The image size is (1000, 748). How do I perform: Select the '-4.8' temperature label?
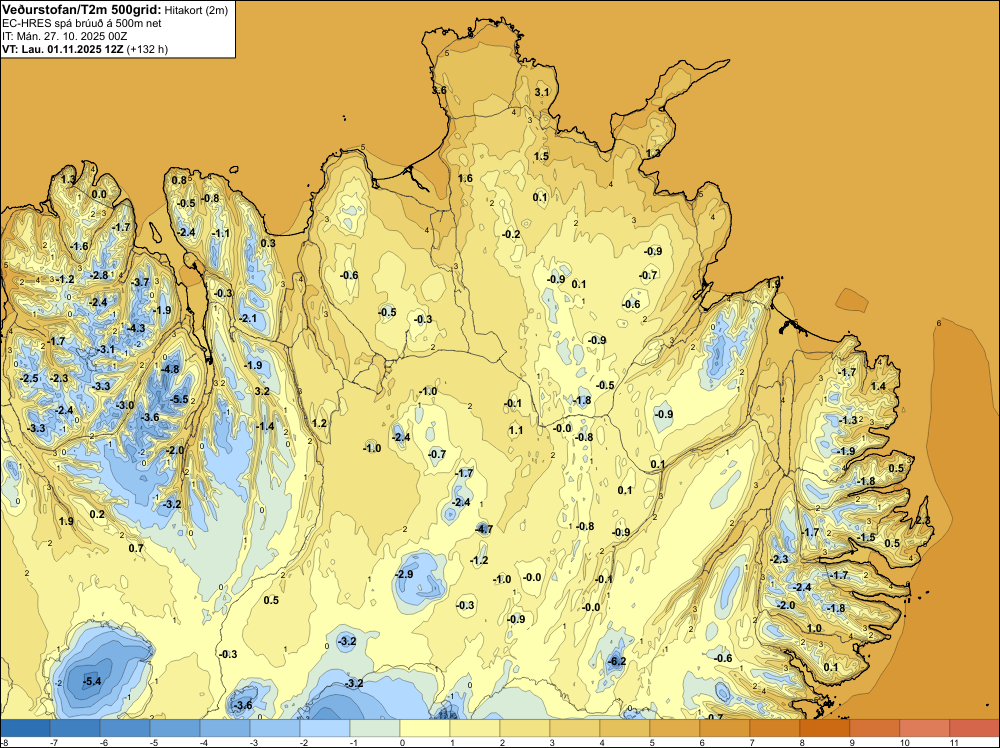[x=170, y=369]
